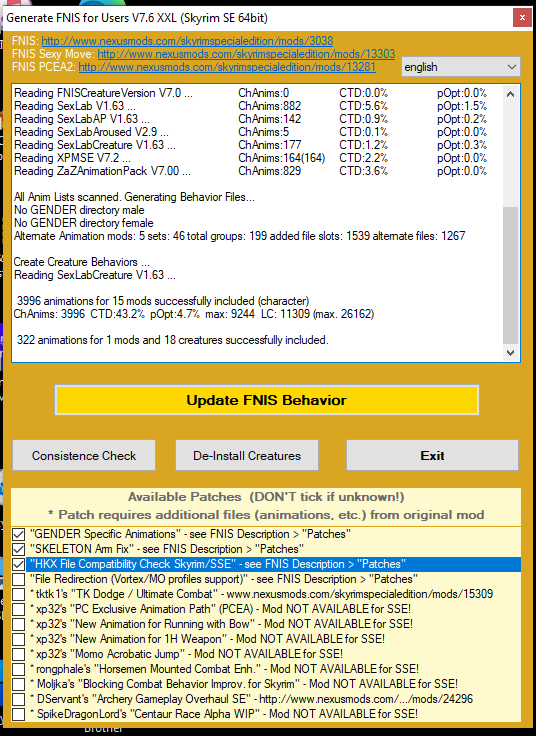Click the log scrollbar down arrow
Viewport: 536px width, 736px height.
click(511, 353)
